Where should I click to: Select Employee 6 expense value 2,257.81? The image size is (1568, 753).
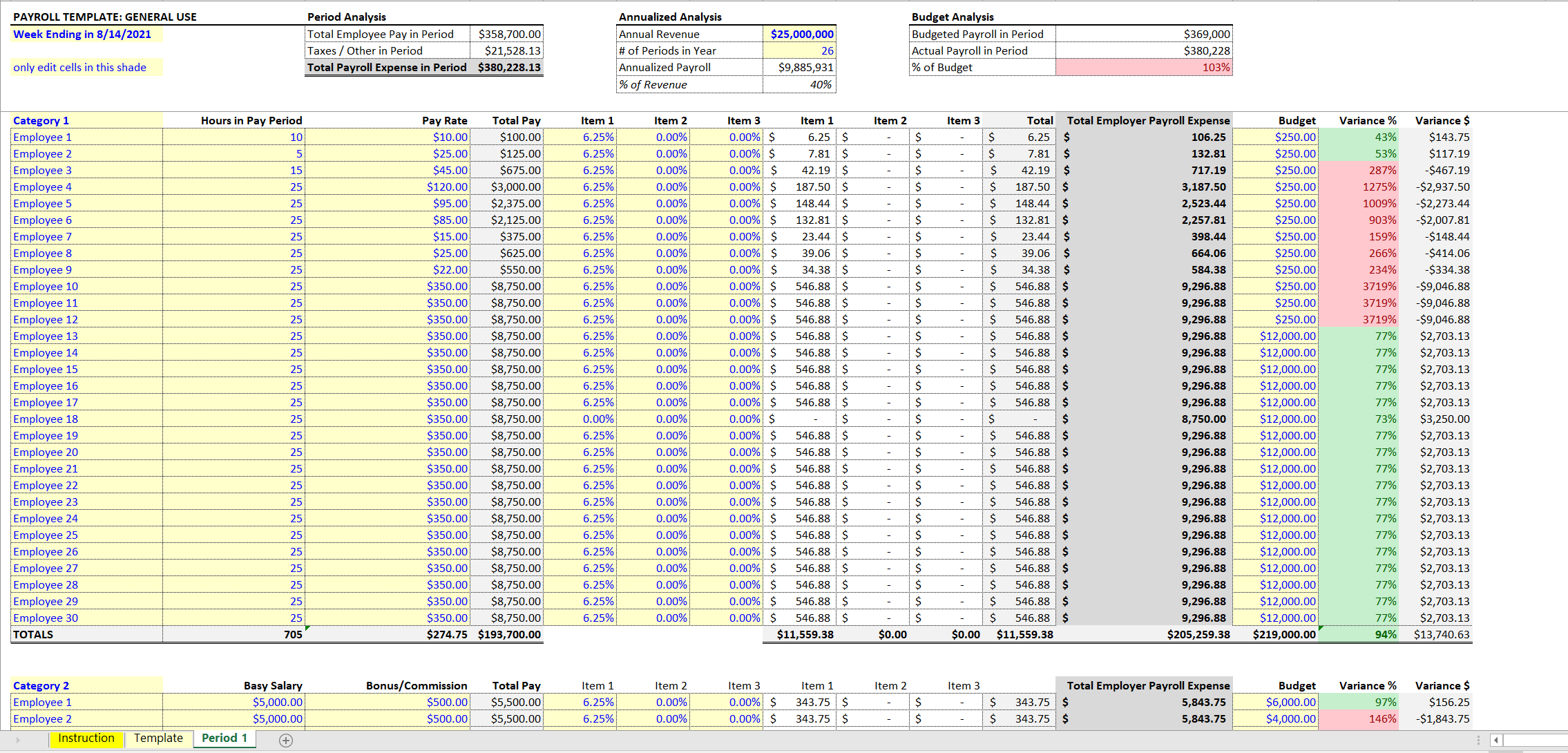[1144, 220]
